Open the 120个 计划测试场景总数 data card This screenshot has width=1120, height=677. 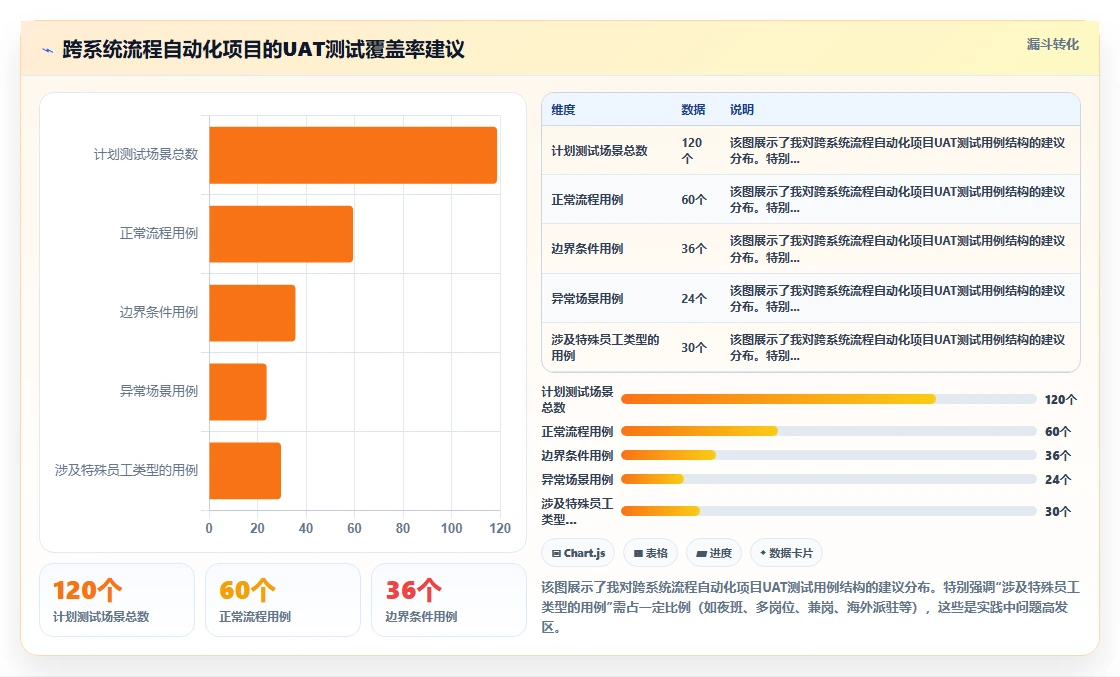pos(117,600)
